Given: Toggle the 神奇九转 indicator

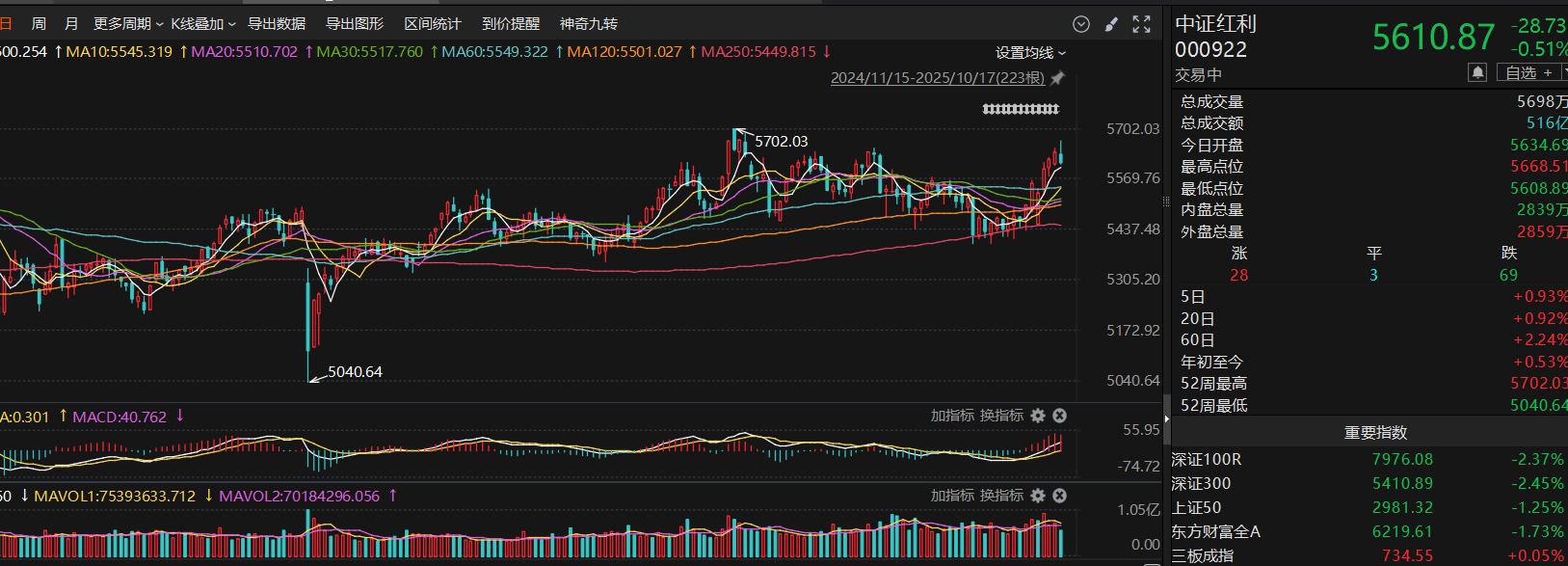Looking at the screenshot, I should (x=589, y=24).
